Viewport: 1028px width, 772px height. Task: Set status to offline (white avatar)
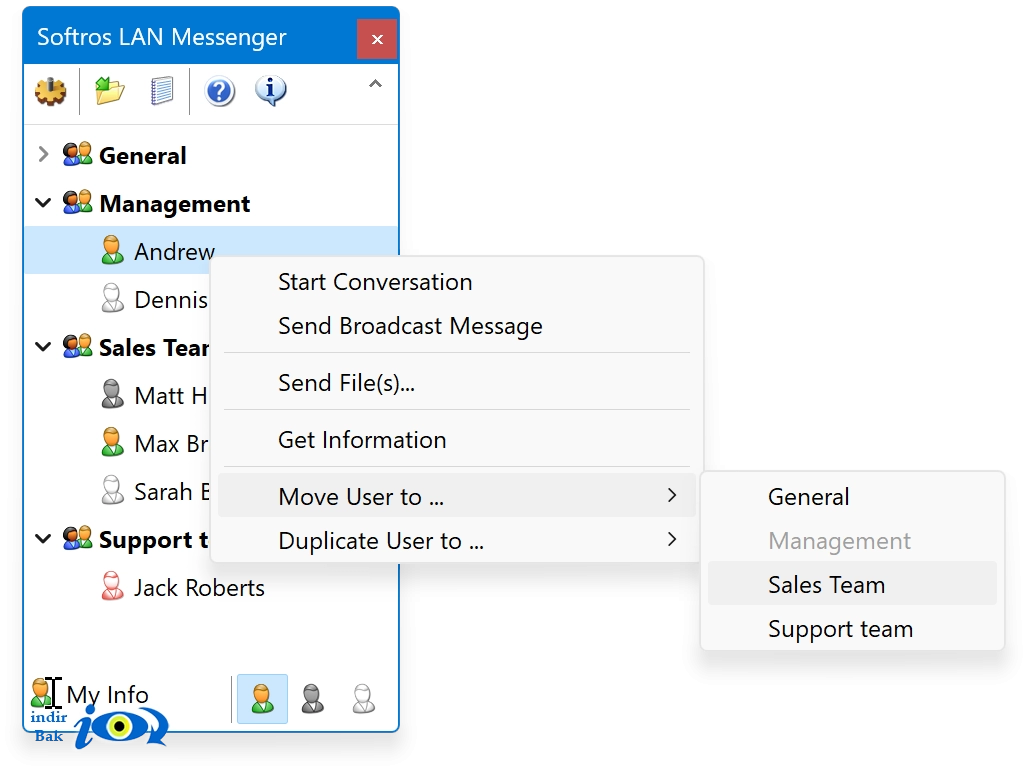(363, 699)
